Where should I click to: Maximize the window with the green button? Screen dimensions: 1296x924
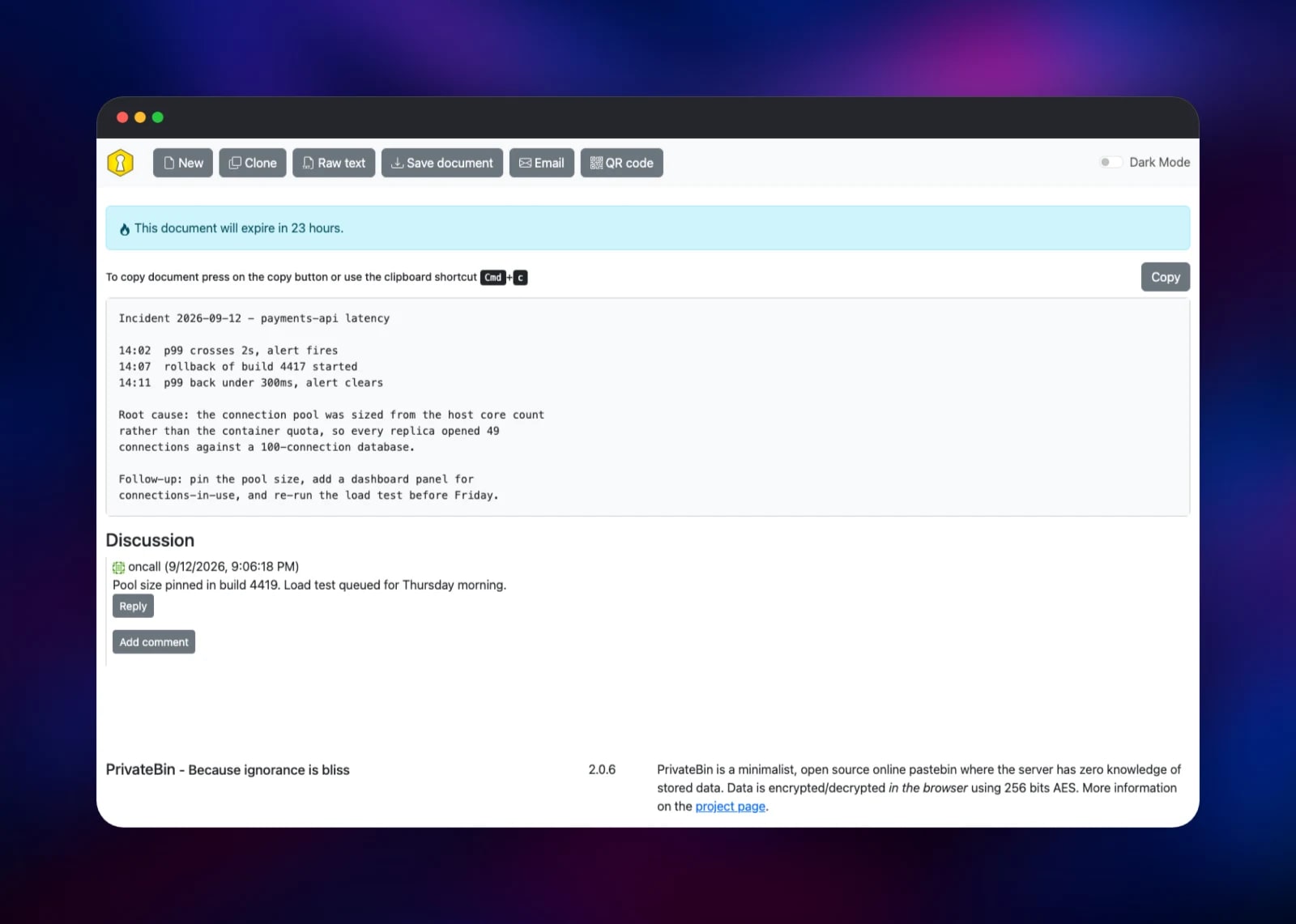[x=158, y=117]
